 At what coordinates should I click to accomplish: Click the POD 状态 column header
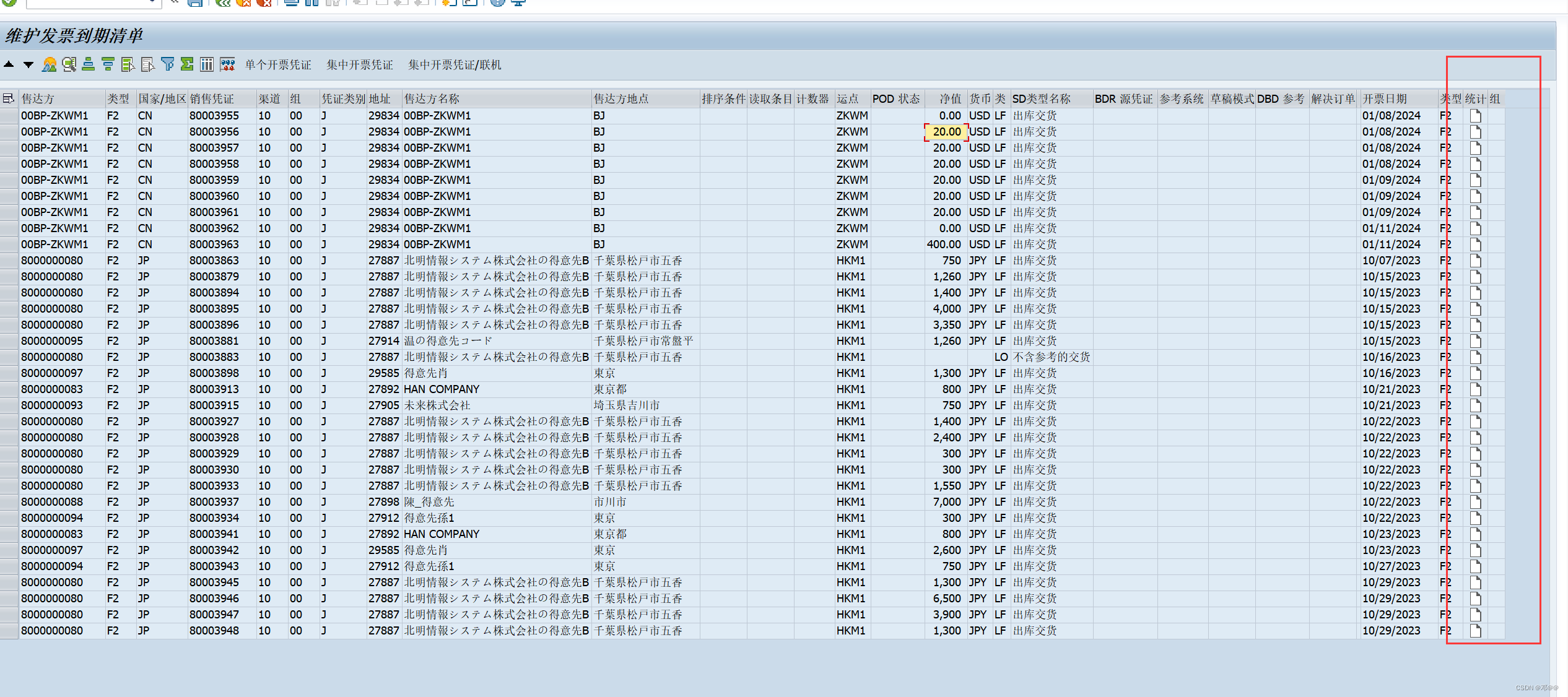897,99
